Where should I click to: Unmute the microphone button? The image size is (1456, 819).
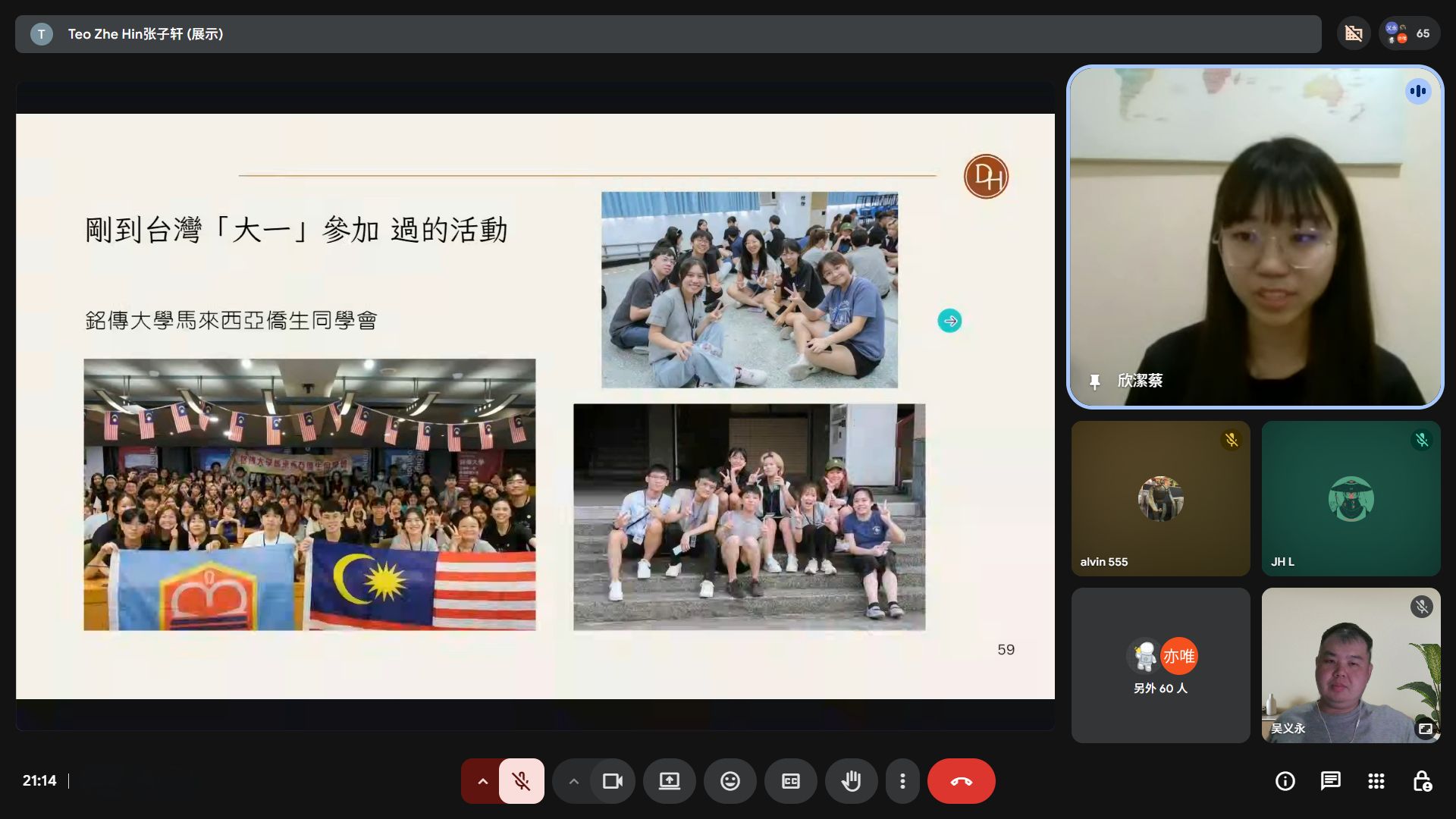click(521, 781)
